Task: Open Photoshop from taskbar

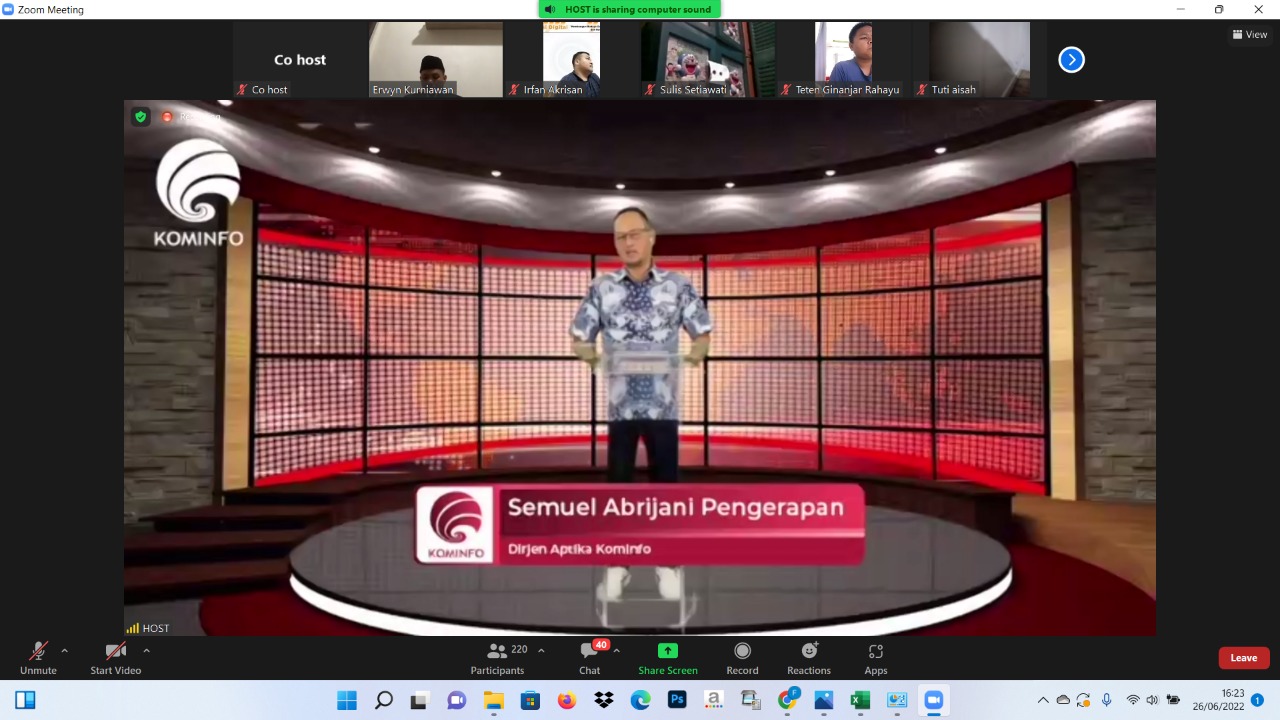Action: [677, 700]
